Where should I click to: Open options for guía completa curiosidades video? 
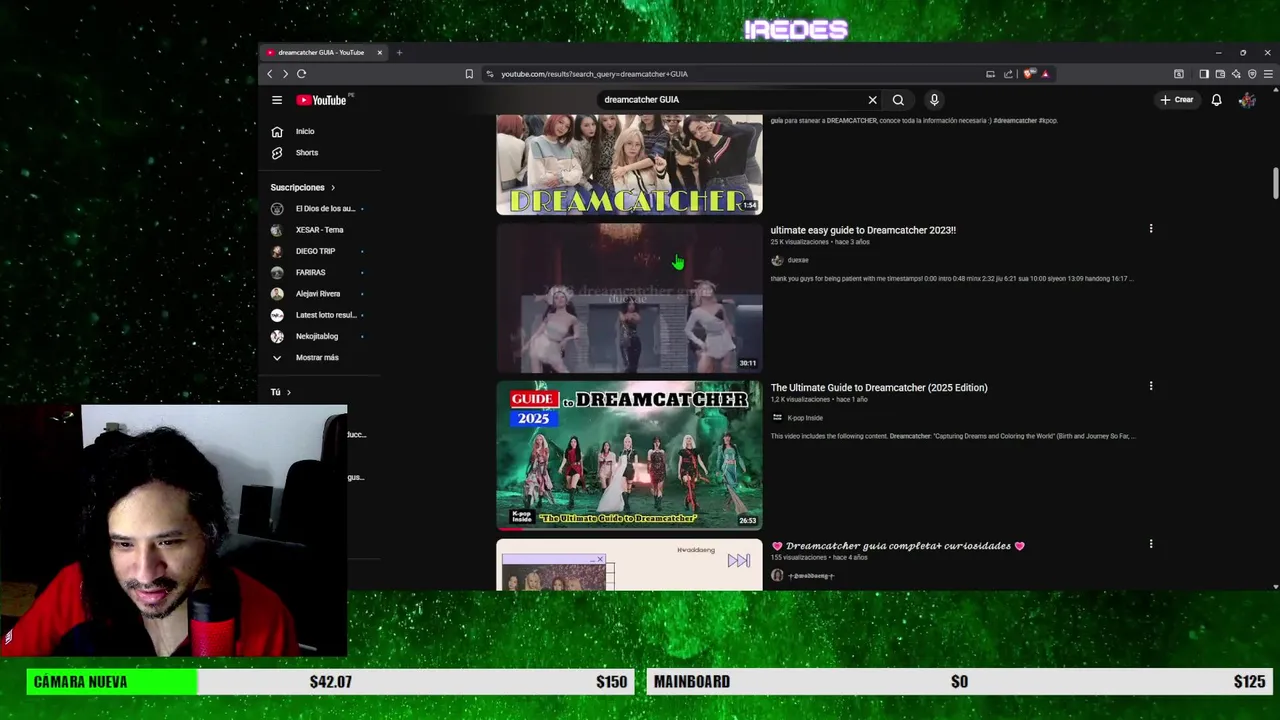click(1151, 544)
